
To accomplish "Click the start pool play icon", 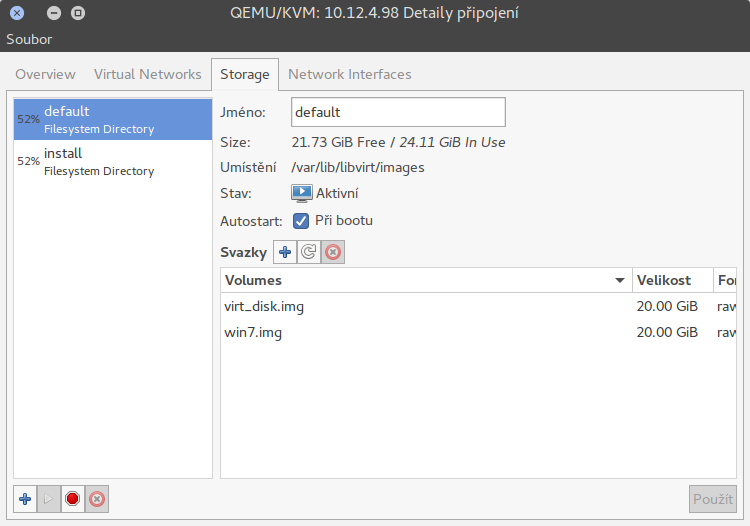I will (49, 498).
